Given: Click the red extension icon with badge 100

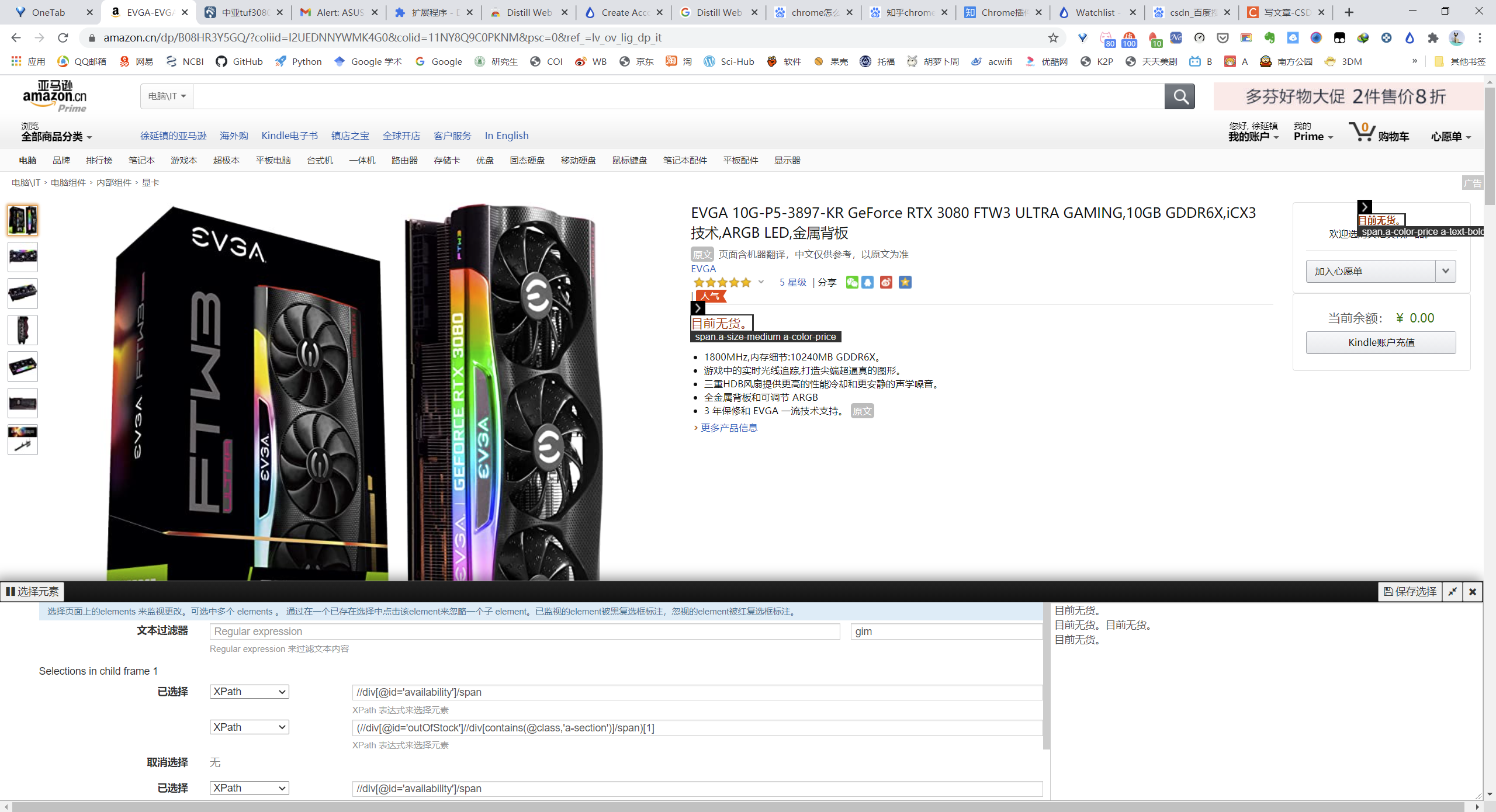Looking at the screenshot, I should click(x=1129, y=39).
